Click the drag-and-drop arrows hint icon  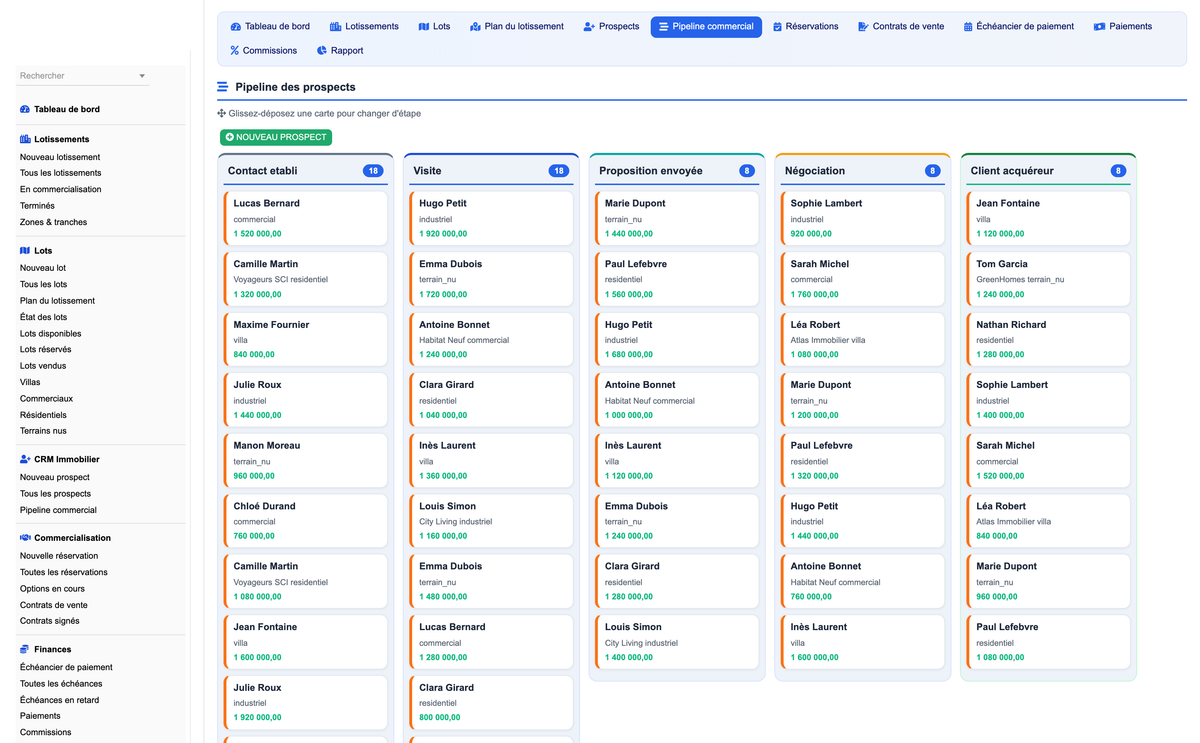[222, 114]
